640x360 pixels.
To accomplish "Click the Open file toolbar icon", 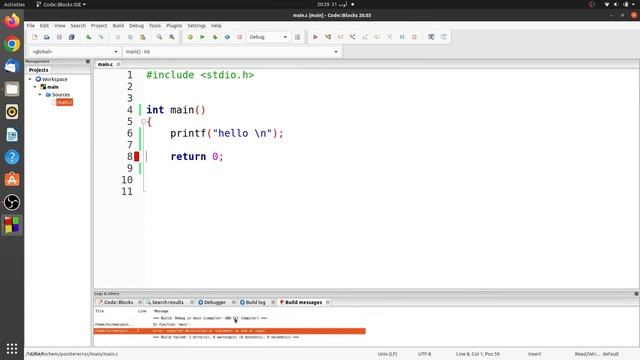I will 47,37.
